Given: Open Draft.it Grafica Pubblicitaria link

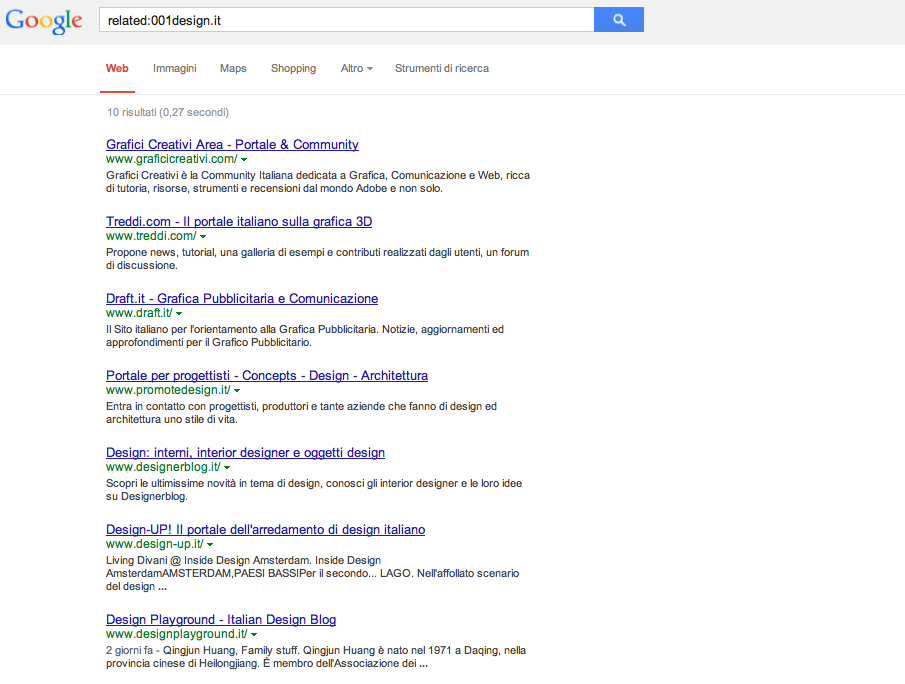Looking at the screenshot, I should click(x=242, y=298).
